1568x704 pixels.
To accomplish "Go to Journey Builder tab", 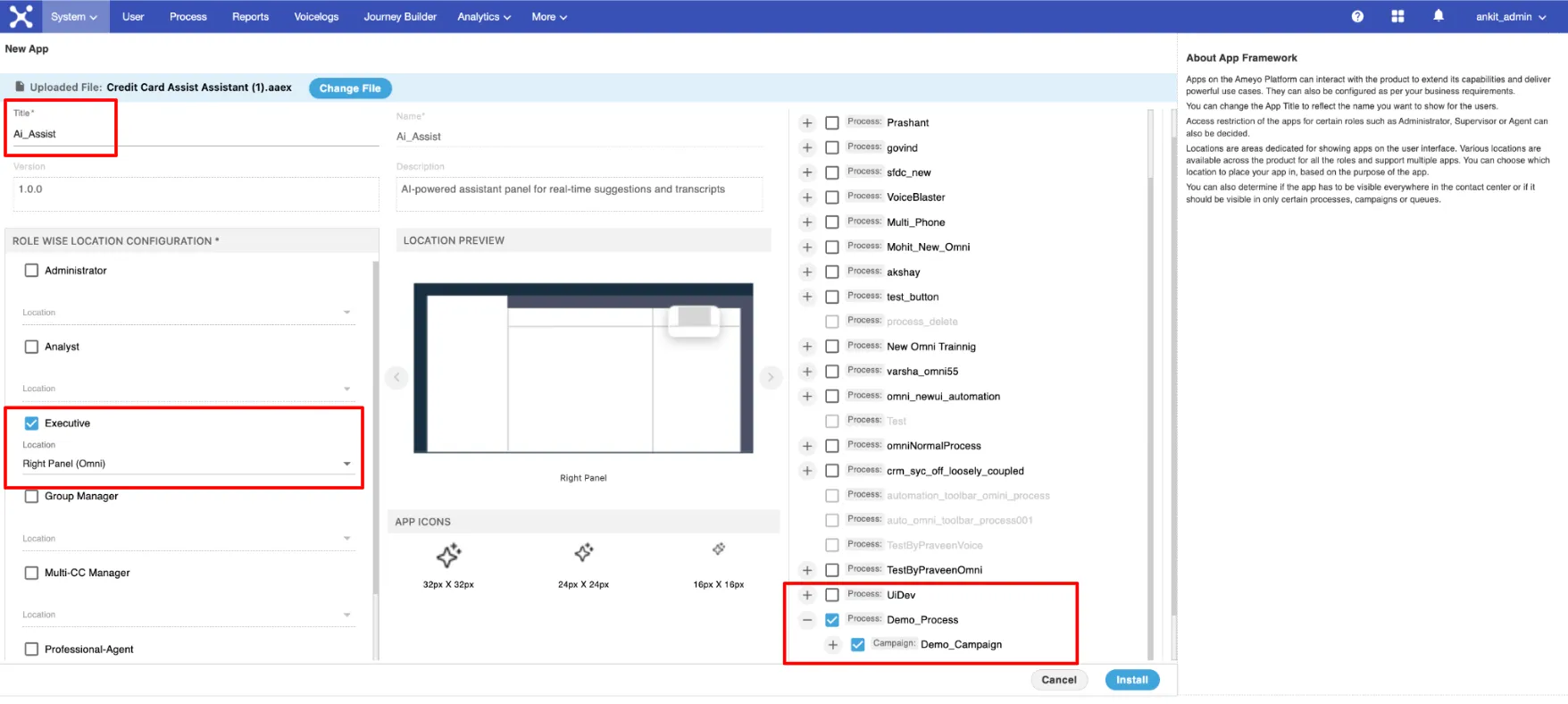I will 400,16.
